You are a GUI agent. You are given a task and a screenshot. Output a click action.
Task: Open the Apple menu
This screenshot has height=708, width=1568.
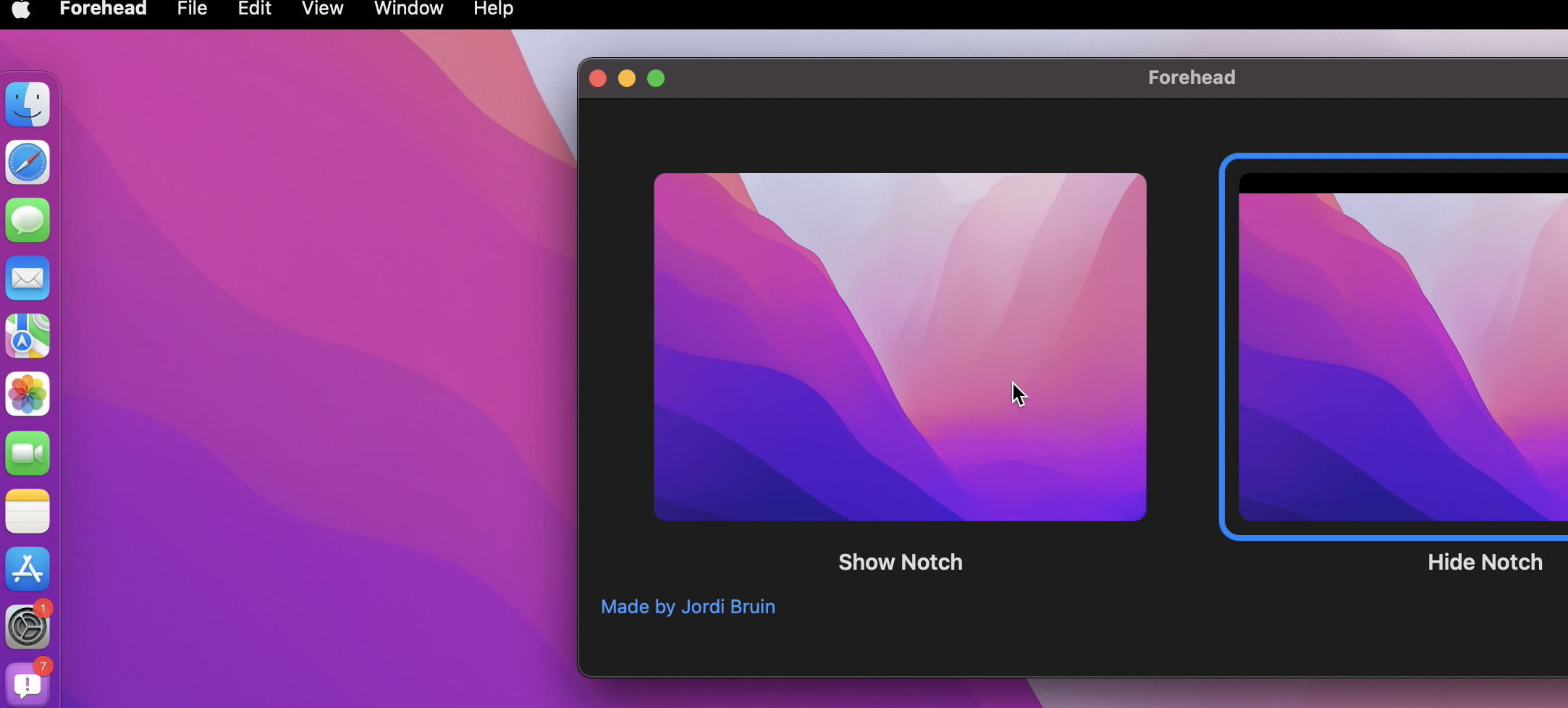(21, 9)
